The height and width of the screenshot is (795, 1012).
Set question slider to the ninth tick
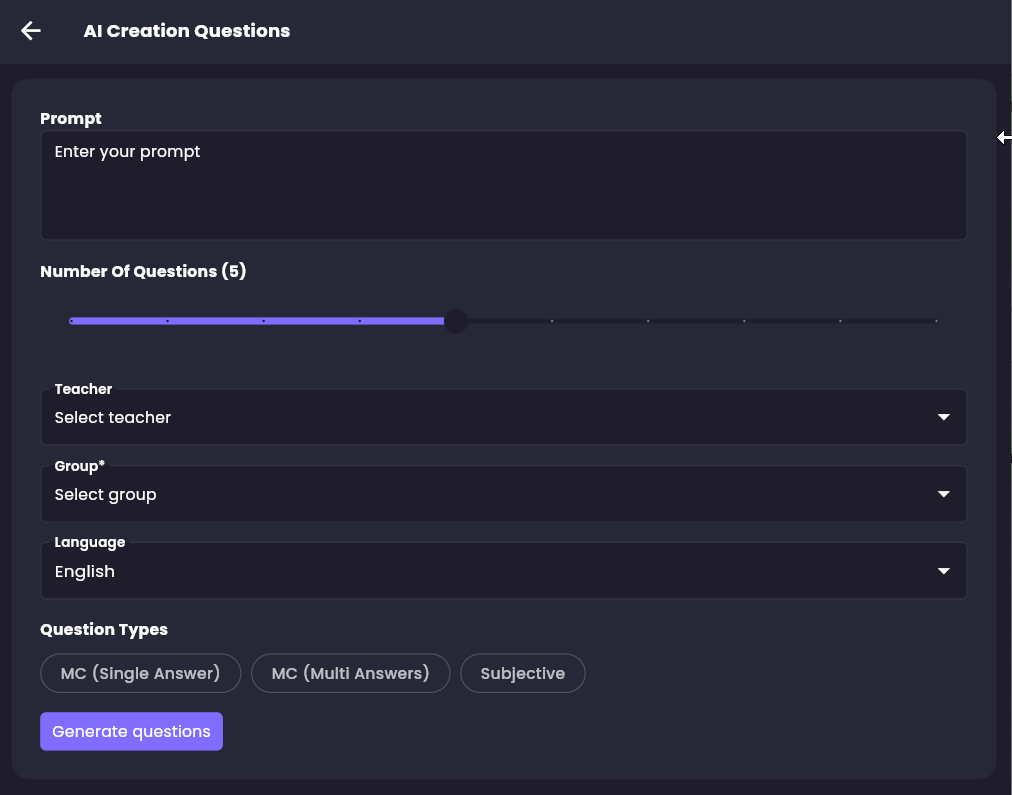[x=840, y=321]
